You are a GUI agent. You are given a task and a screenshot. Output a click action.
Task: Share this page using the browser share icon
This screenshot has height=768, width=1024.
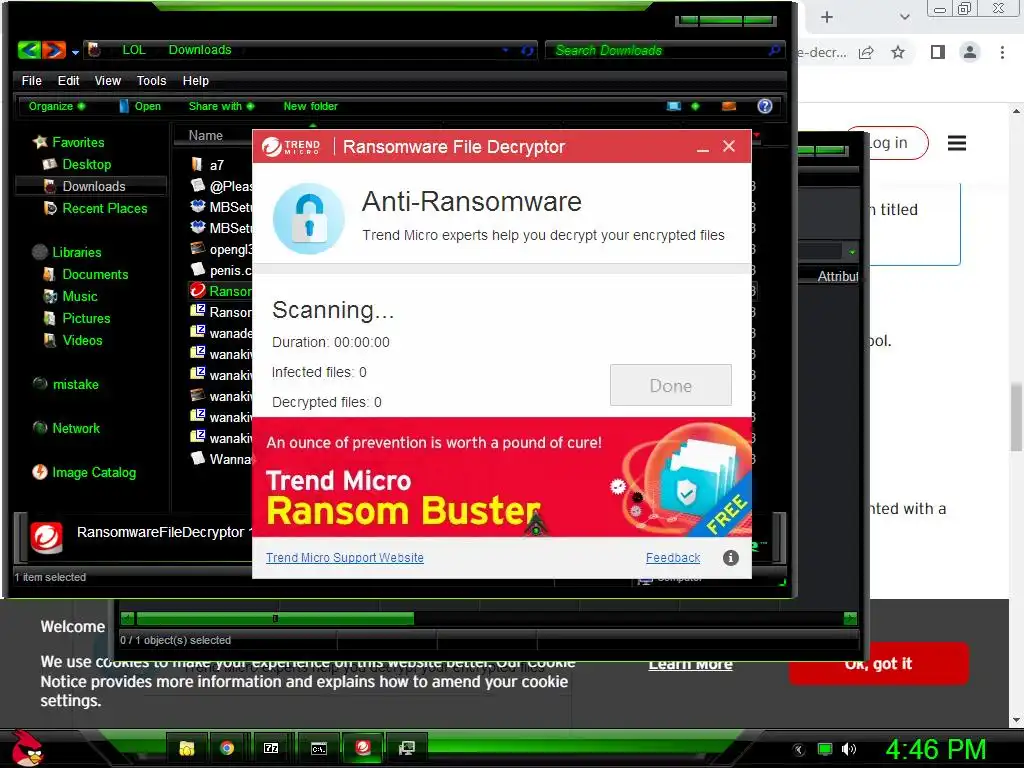866,52
